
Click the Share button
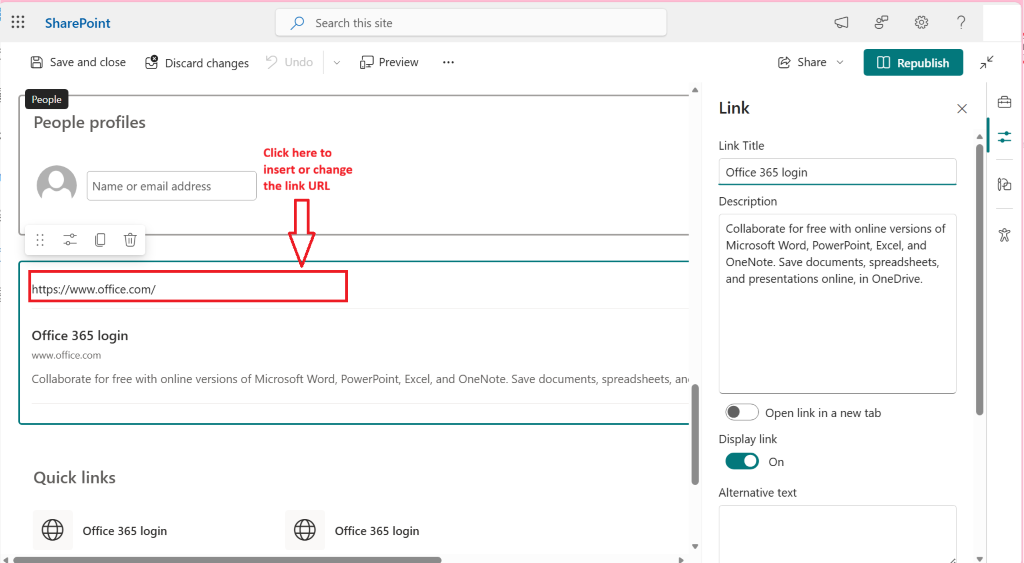[x=802, y=62]
